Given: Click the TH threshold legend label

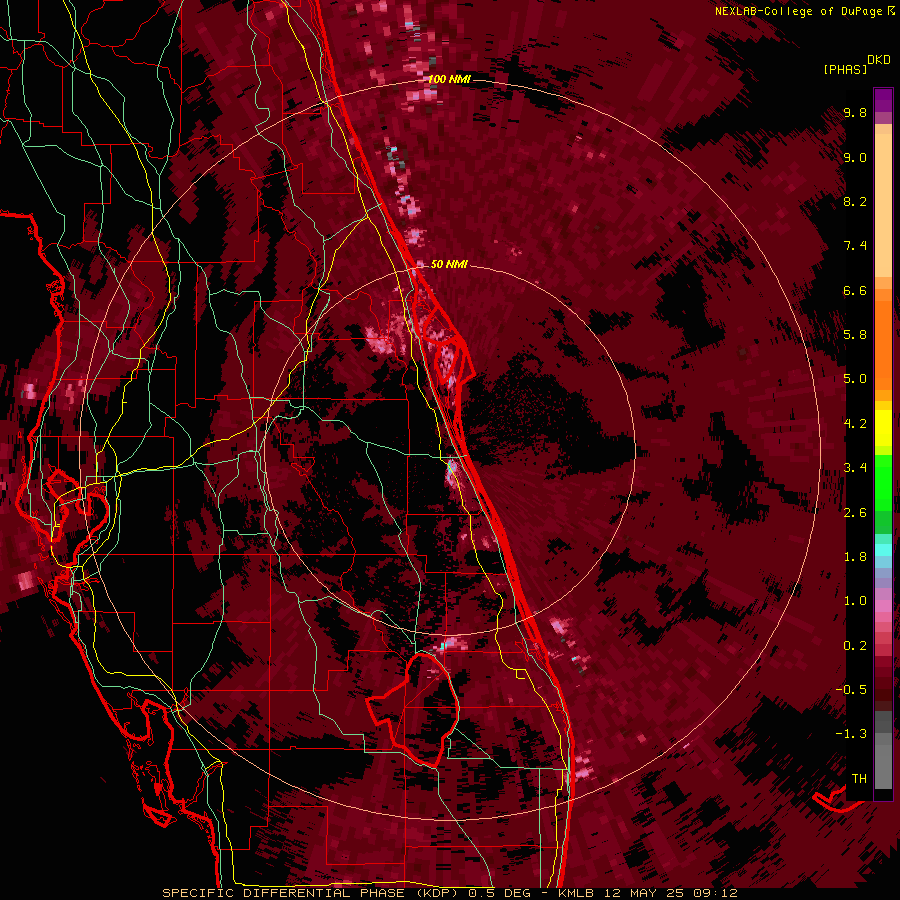Looking at the screenshot, I should coord(859,779).
